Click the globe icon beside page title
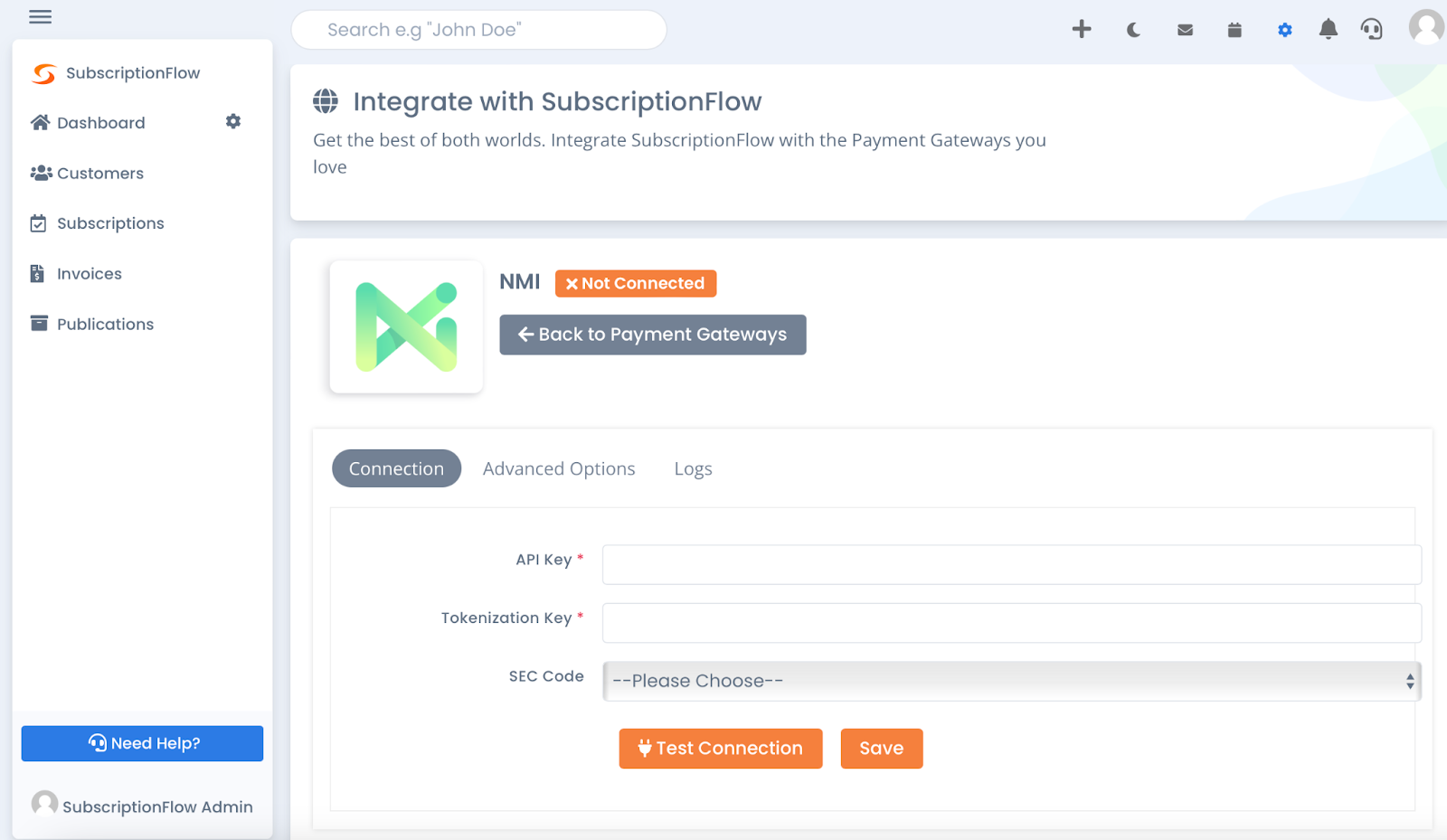The height and width of the screenshot is (840, 1447). [x=326, y=101]
